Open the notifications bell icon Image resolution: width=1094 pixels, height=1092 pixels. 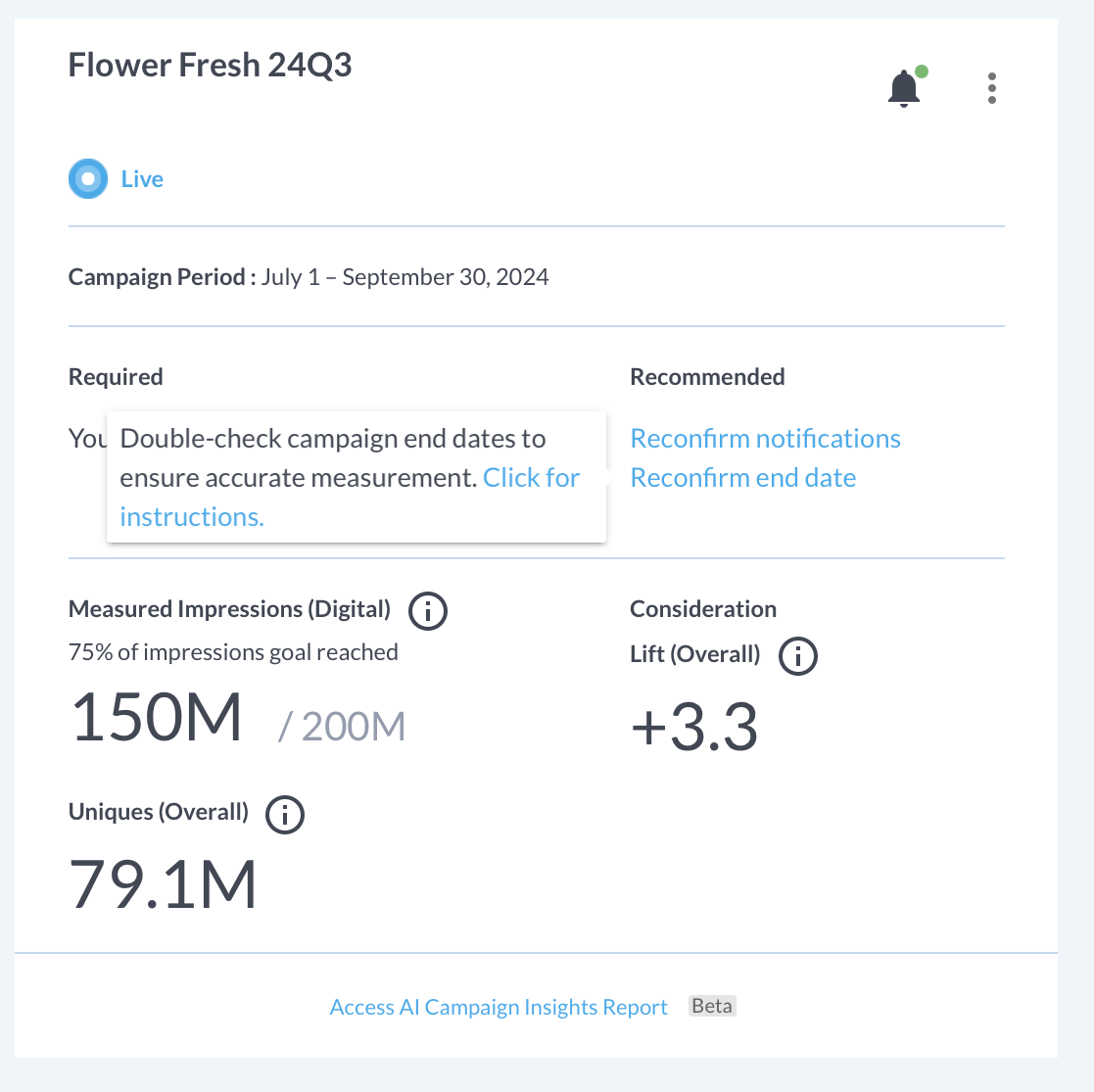point(904,88)
